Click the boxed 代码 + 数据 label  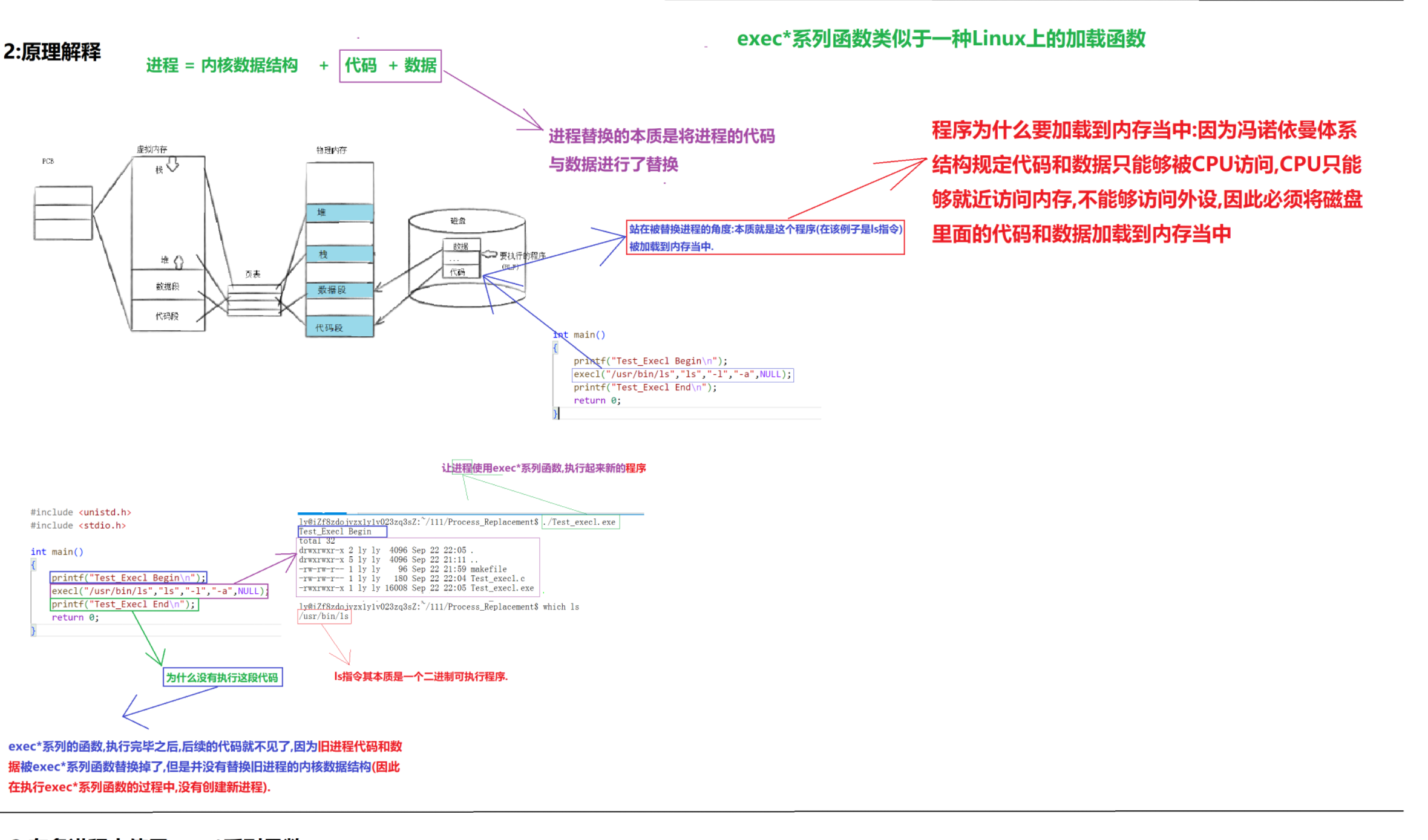tap(390, 65)
